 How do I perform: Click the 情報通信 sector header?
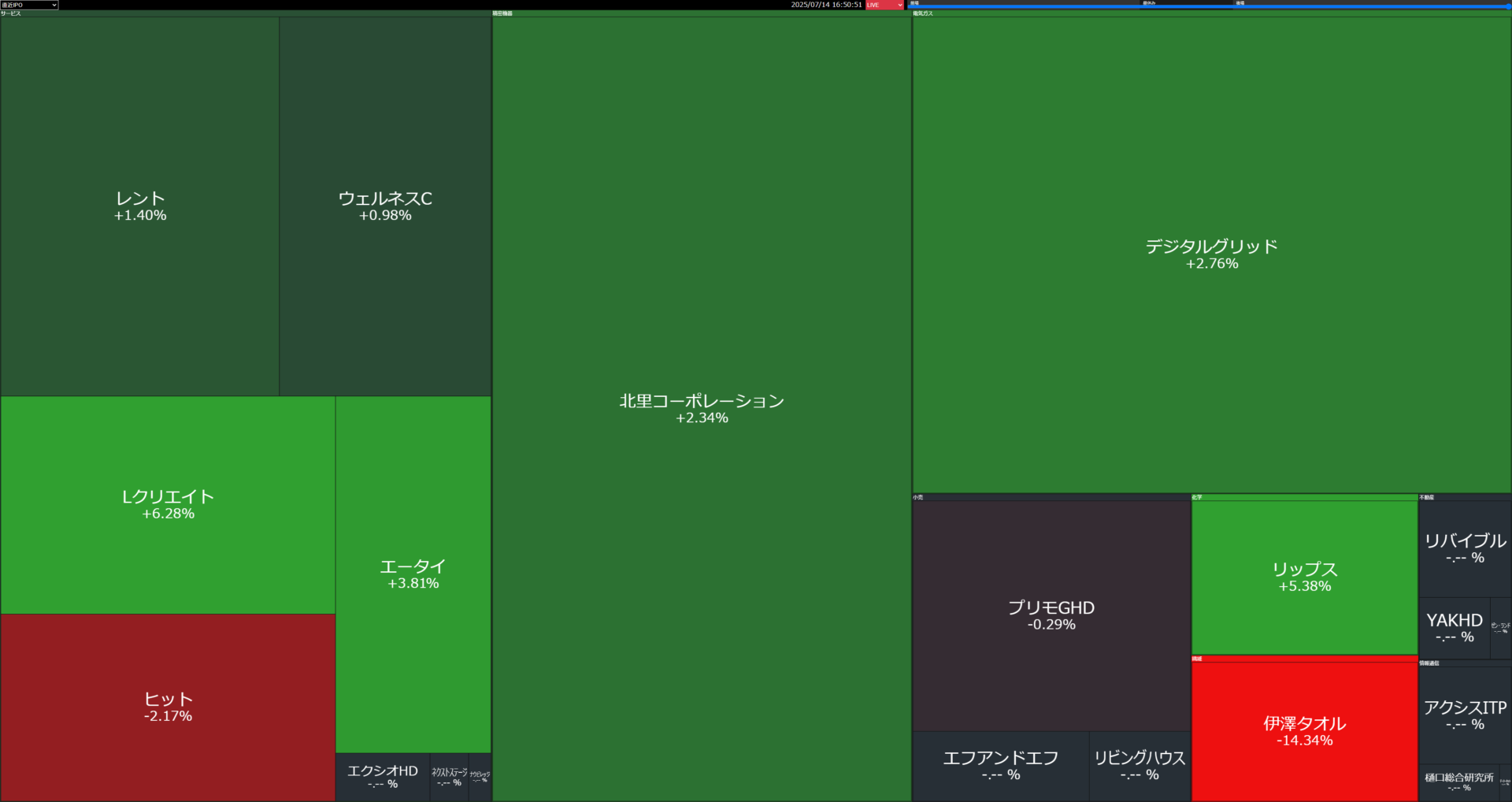(1465, 663)
